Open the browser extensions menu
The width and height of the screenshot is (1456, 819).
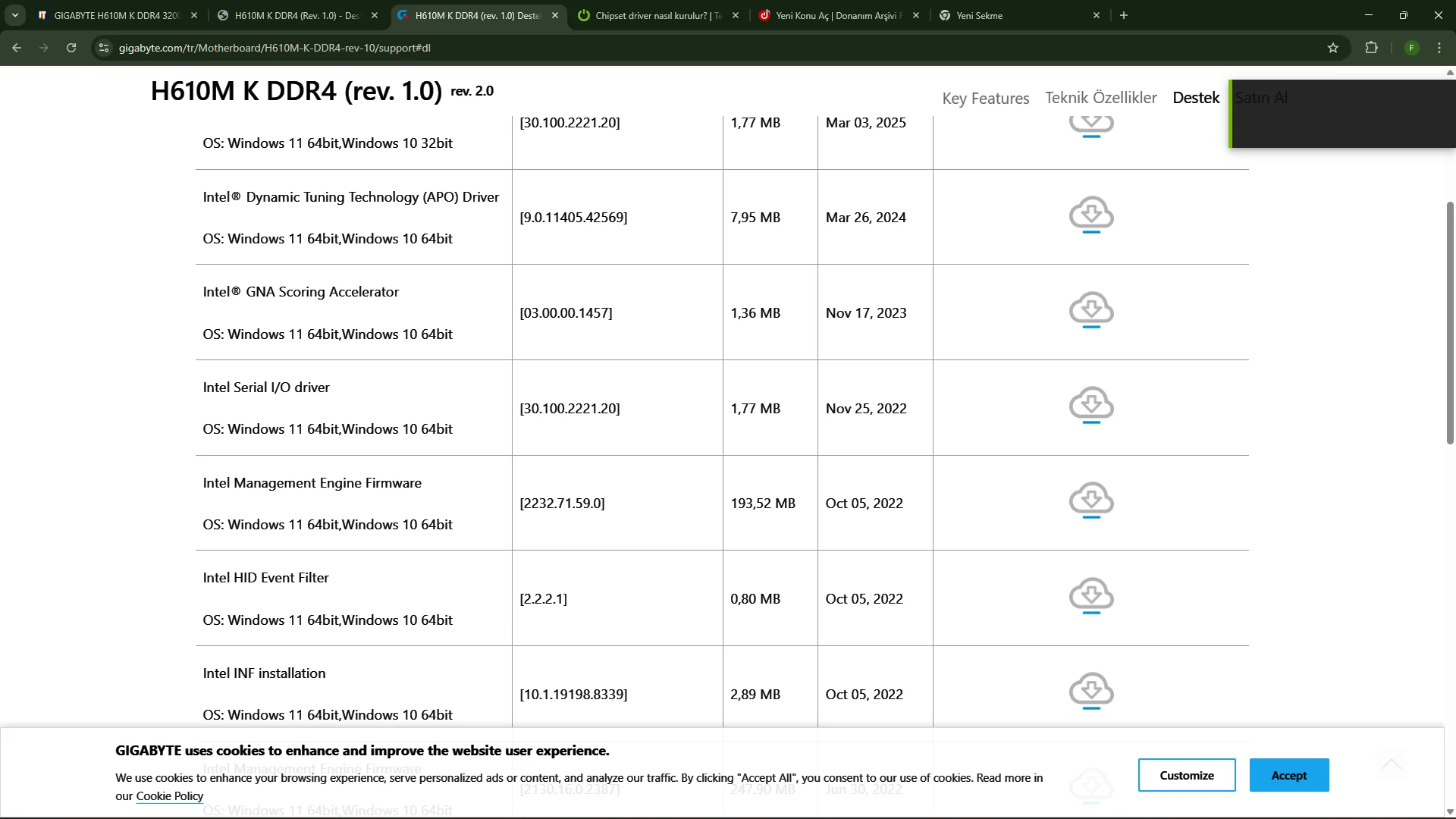tap(1371, 48)
